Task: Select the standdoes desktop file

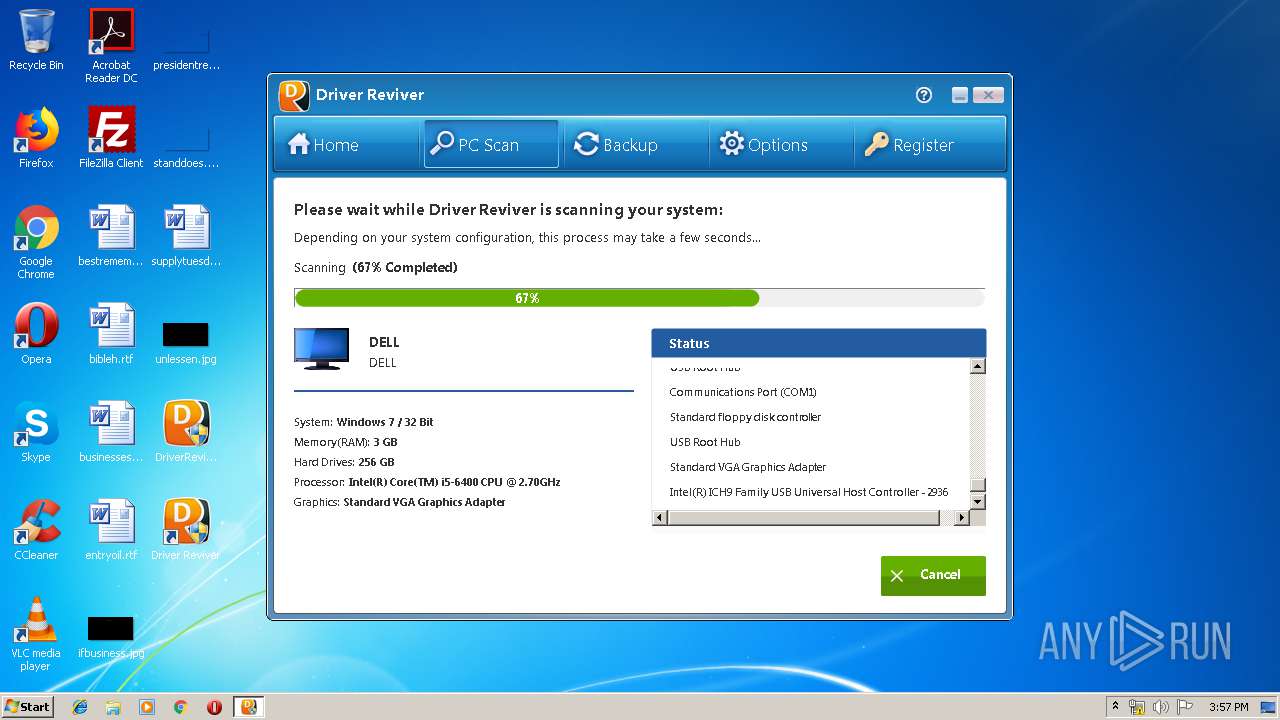Action: click(x=186, y=146)
